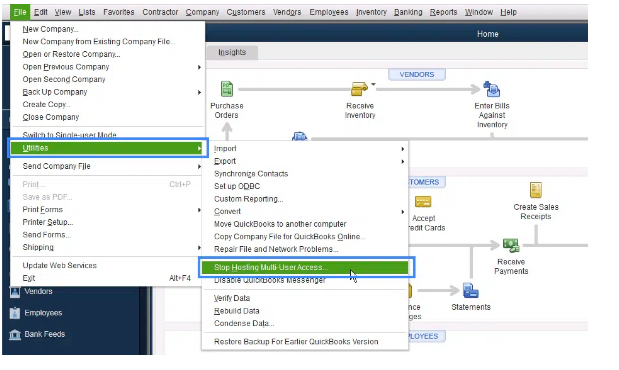This screenshot has width=619, height=370.
Task: Open the Window menu
Action: click(478, 12)
